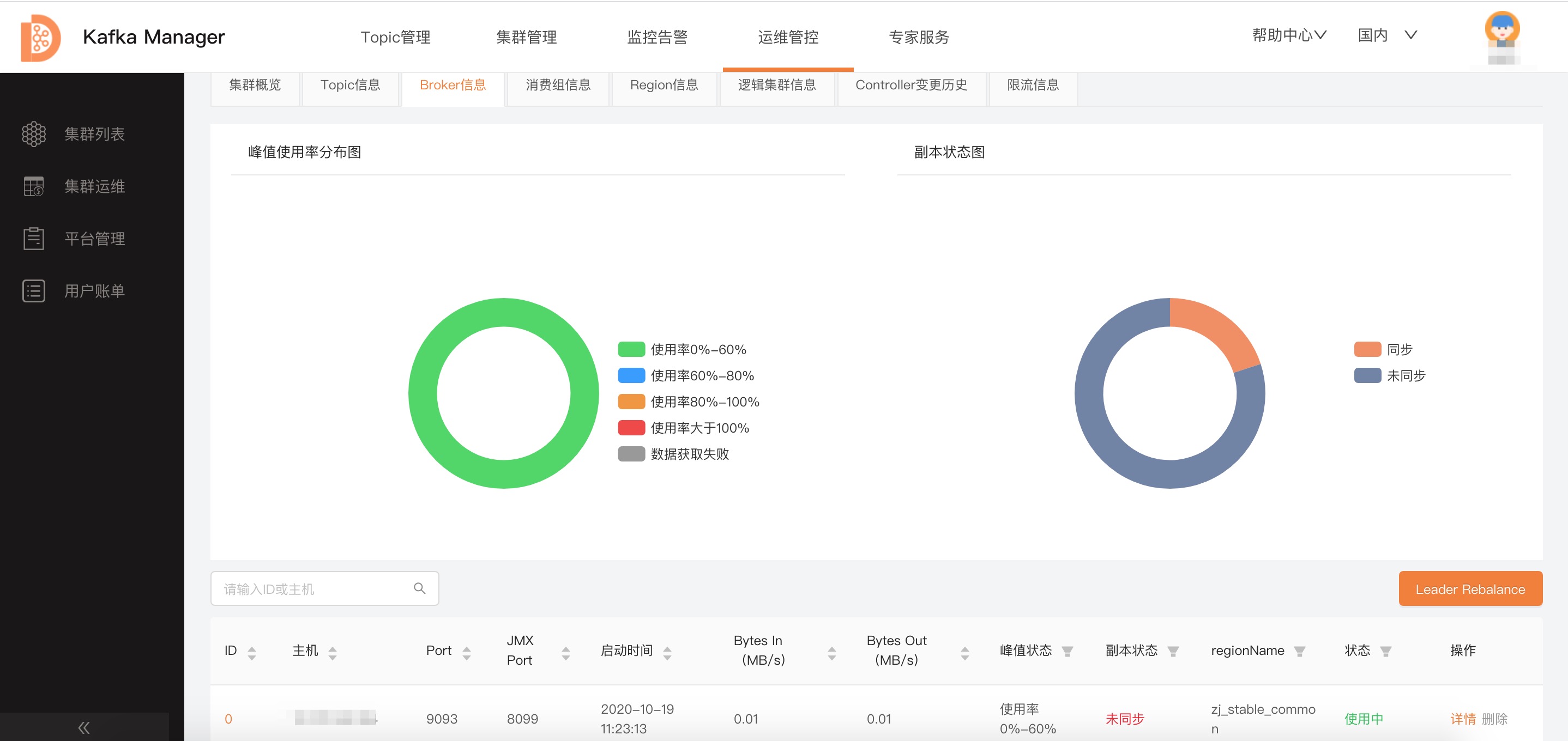This screenshot has height=741, width=1568.
Task: Open 详情 link for broker 0
Action: point(1462,719)
